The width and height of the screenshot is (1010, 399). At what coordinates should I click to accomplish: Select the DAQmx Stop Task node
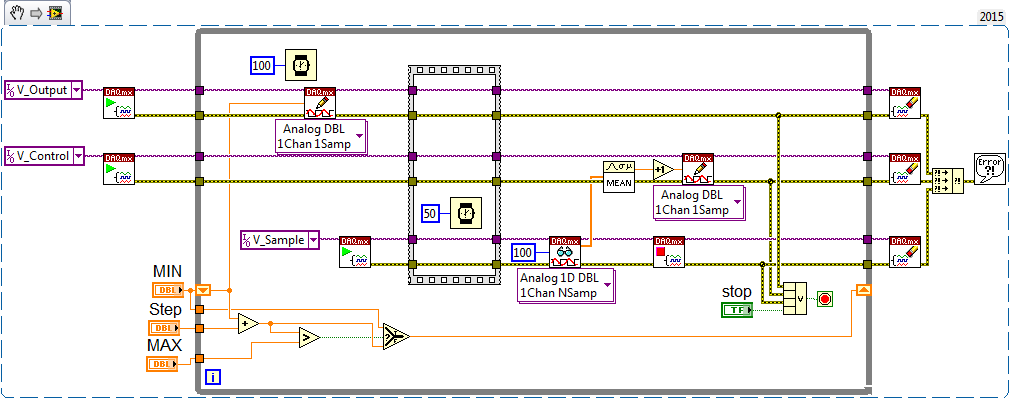pos(669,252)
